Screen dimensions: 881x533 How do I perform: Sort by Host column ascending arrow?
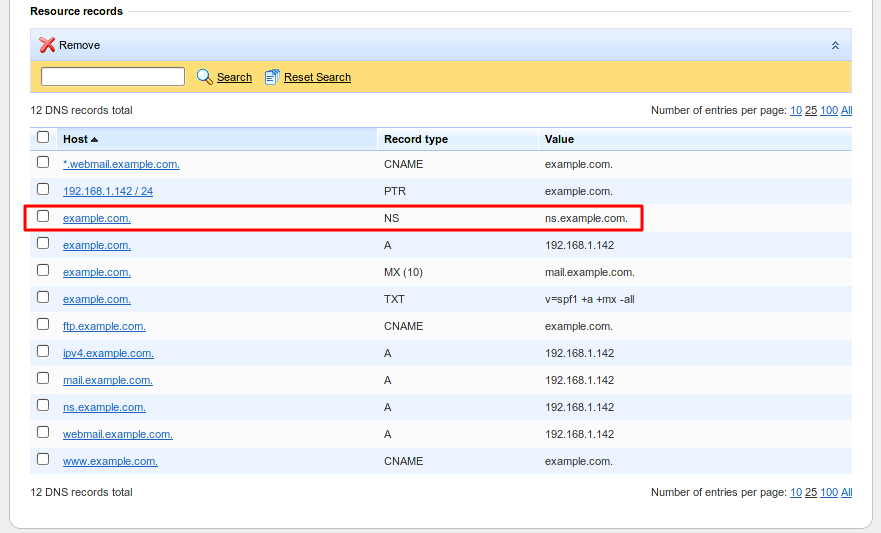pos(94,139)
